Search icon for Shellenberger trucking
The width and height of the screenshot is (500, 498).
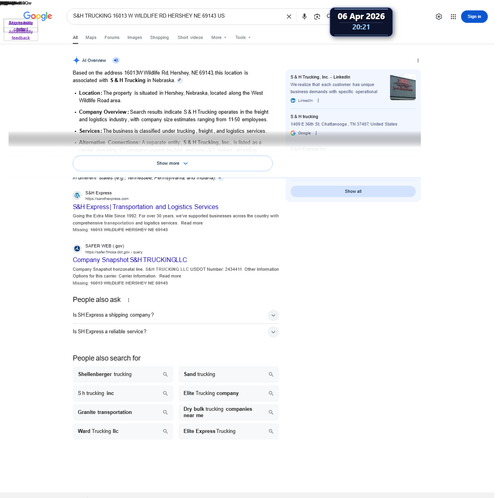[x=165, y=374]
